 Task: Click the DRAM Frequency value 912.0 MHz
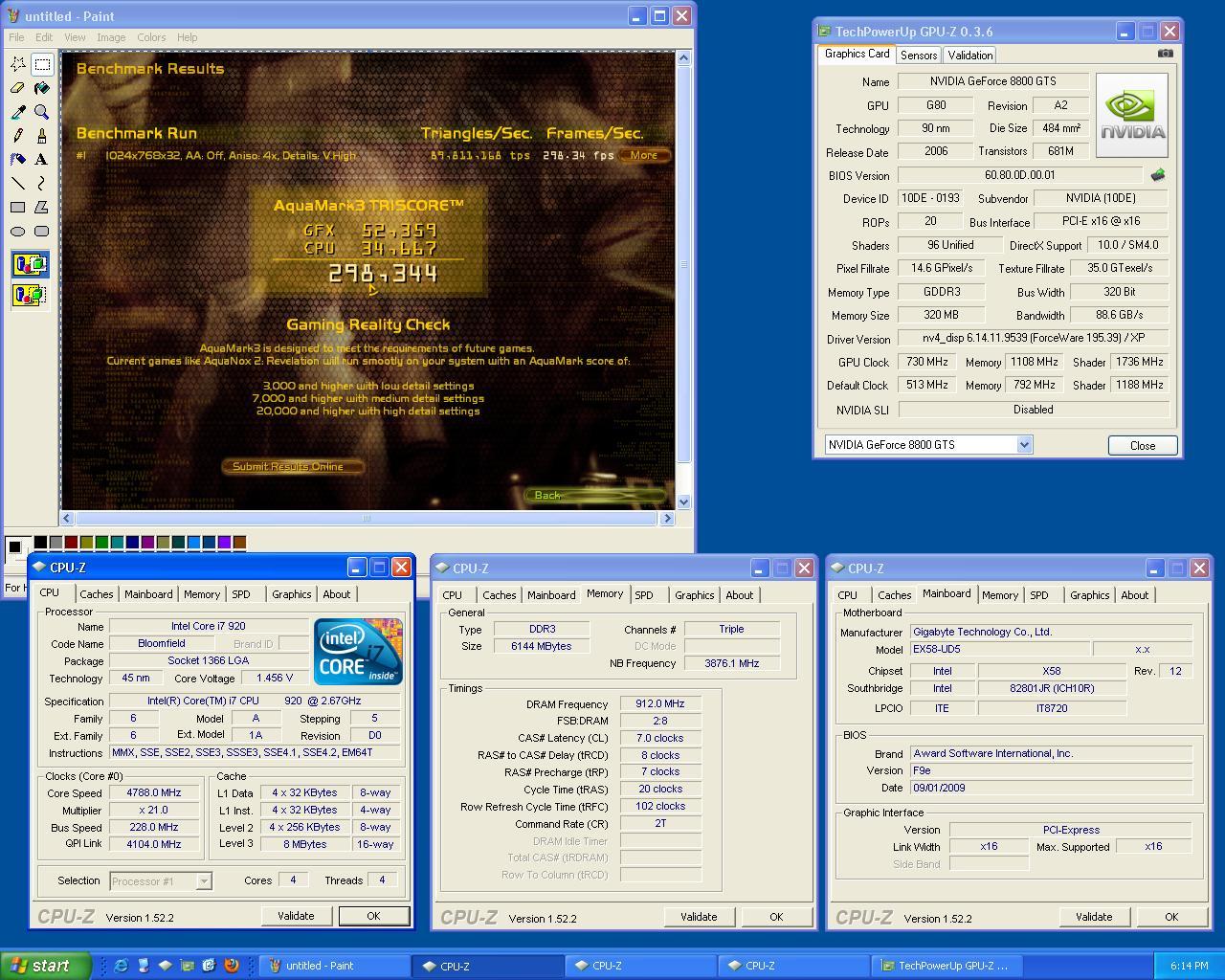pyautogui.click(x=660, y=704)
